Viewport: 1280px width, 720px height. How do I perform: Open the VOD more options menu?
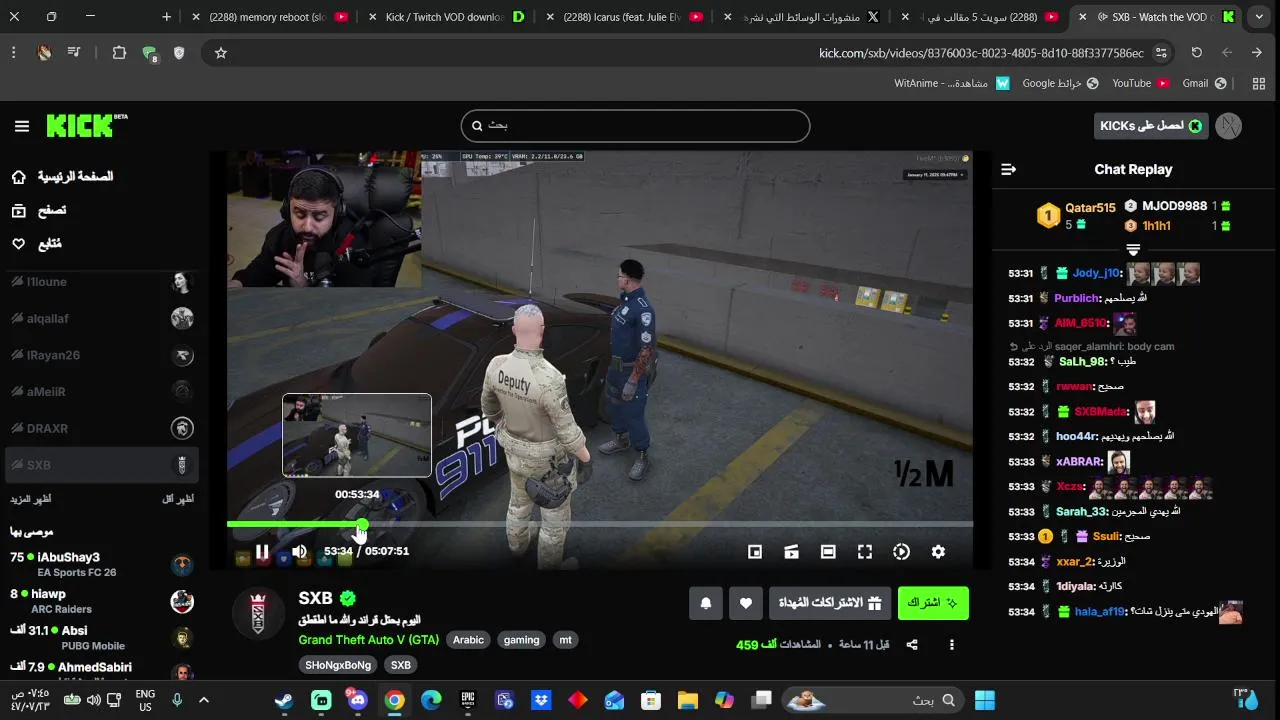coord(952,645)
